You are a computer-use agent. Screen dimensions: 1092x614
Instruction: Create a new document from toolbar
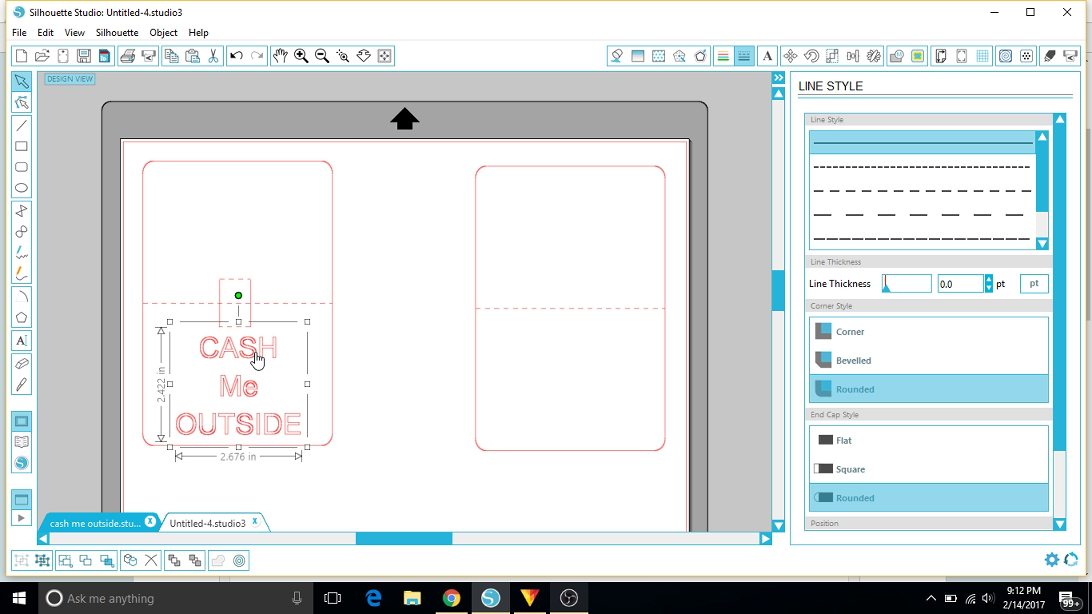[x=21, y=56]
